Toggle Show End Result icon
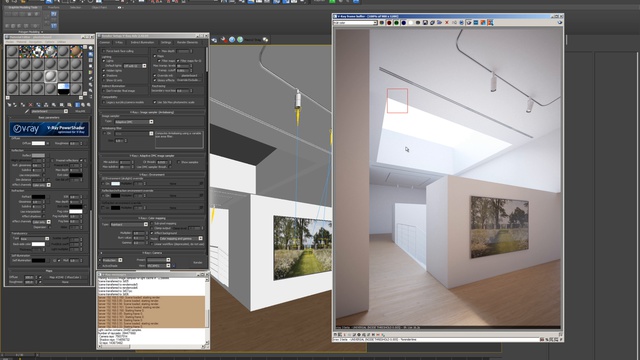 [77, 105]
